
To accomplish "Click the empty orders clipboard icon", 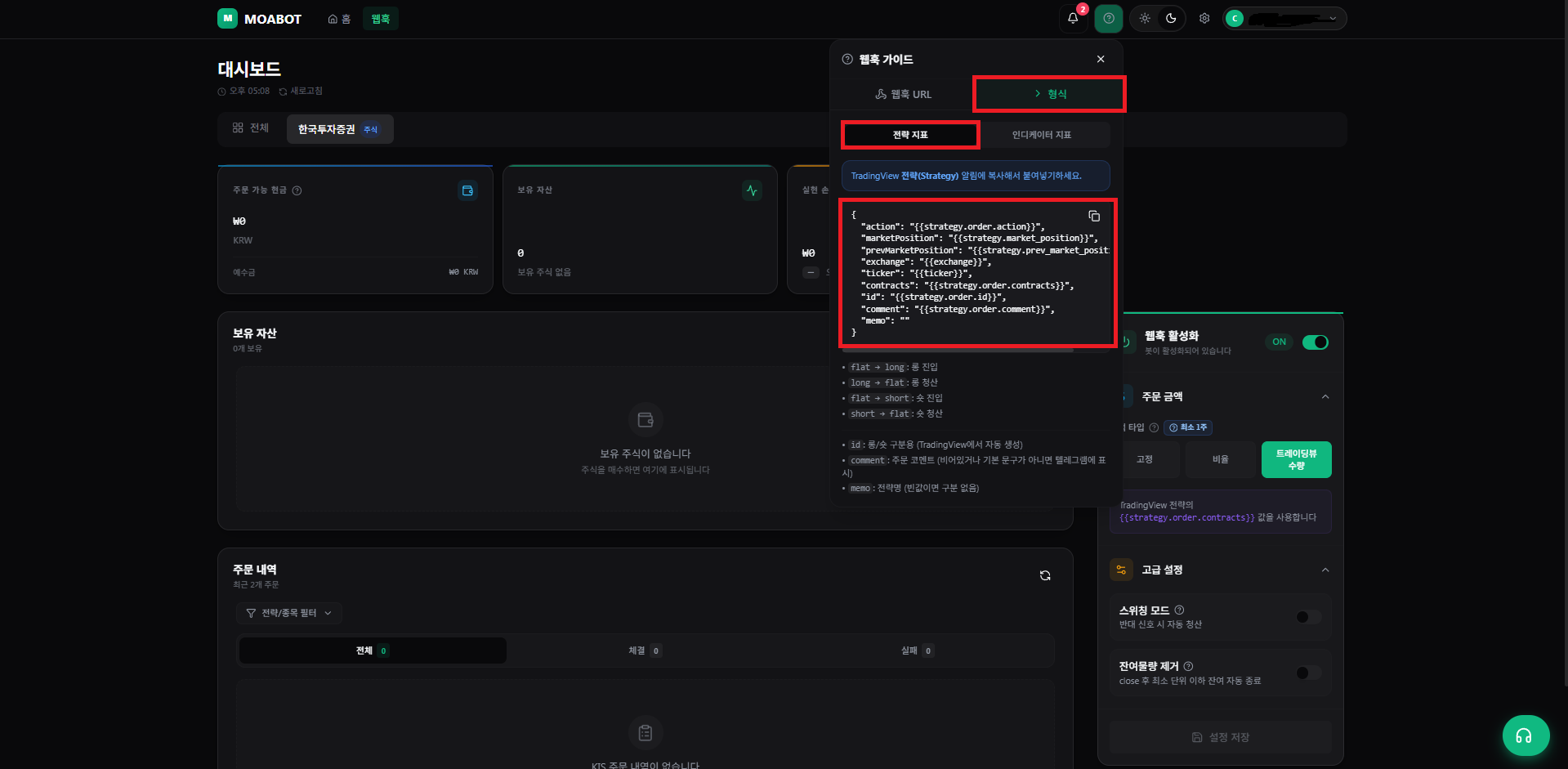I will (646, 733).
